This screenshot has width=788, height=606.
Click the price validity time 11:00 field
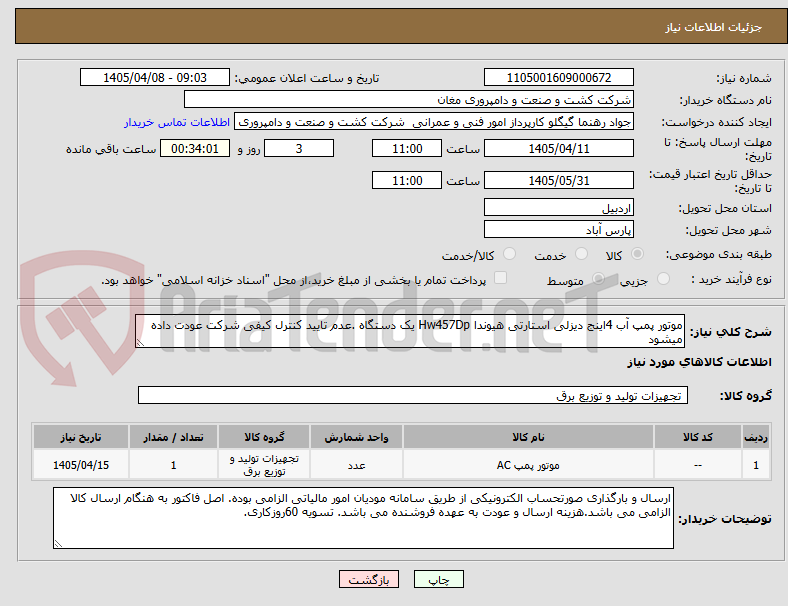point(407,180)
